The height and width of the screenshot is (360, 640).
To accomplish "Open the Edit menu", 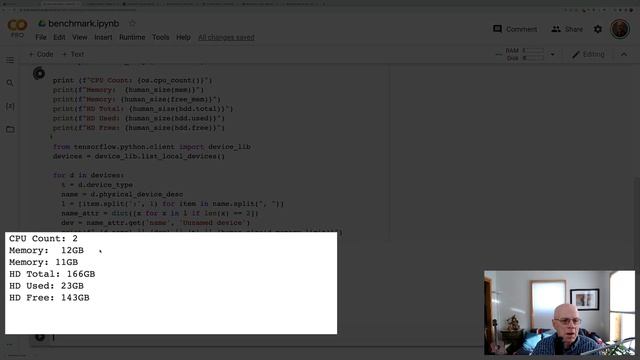I will tap(59, 37).
